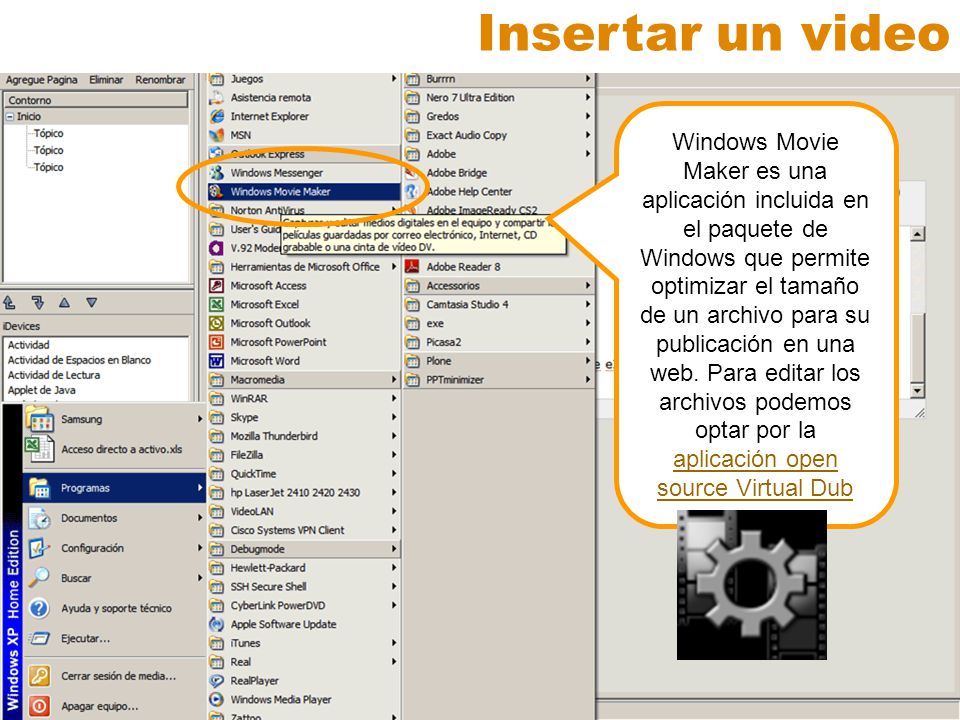The width and height of the screenshot is (960, 720).
Task: Click the Configuración icon in Start menu
Action: pos(39,547)
